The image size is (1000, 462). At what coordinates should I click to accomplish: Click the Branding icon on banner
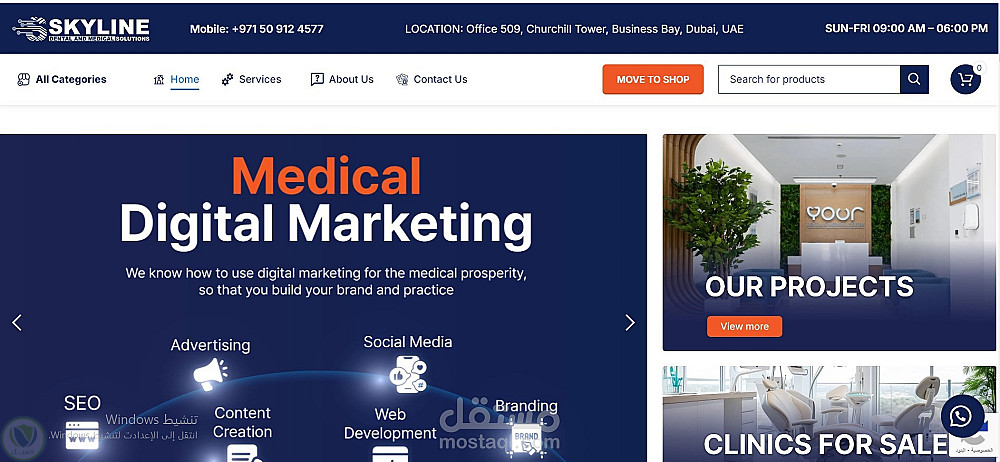[x=527, y=439]
